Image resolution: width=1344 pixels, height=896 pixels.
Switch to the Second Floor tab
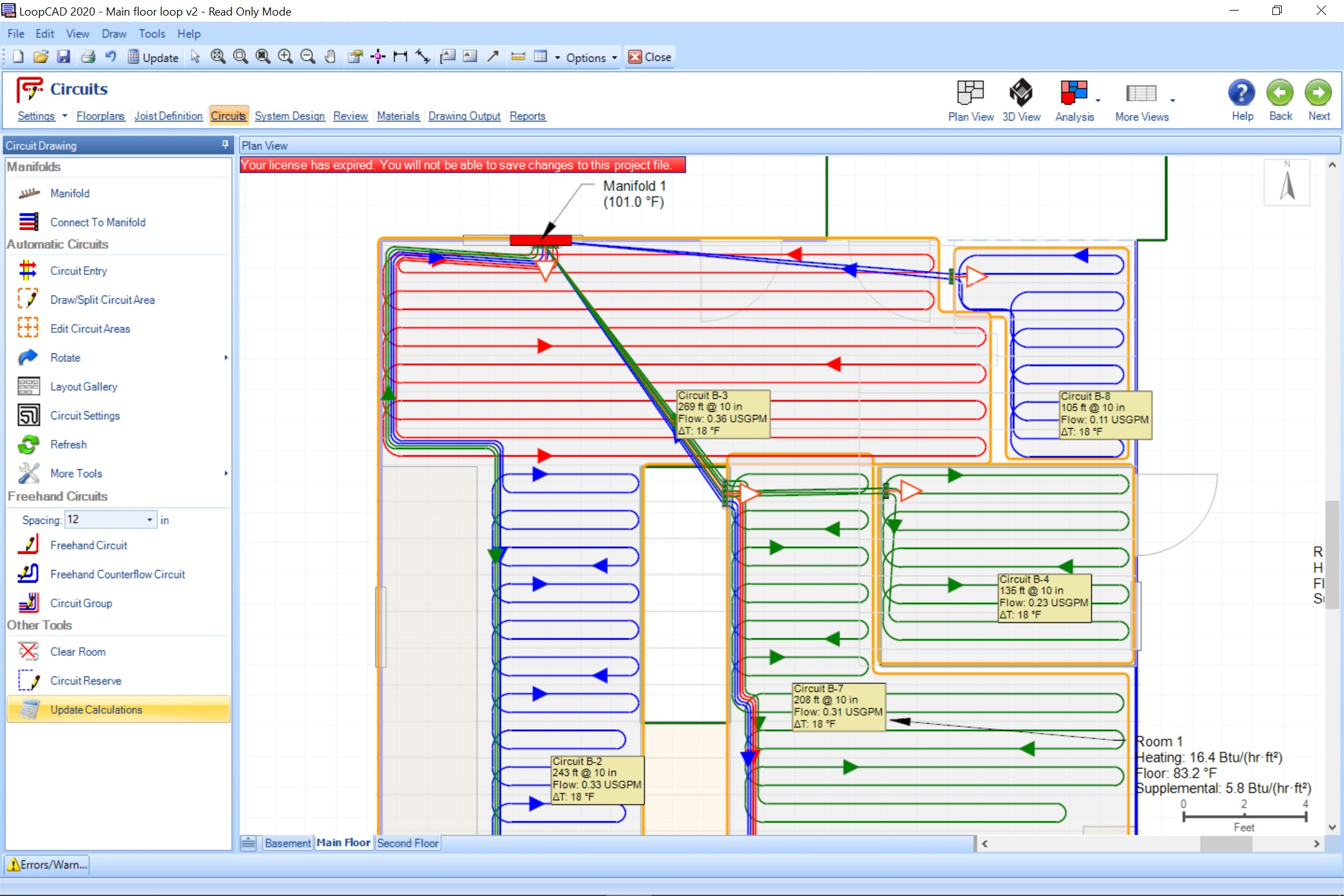point(408,842)
